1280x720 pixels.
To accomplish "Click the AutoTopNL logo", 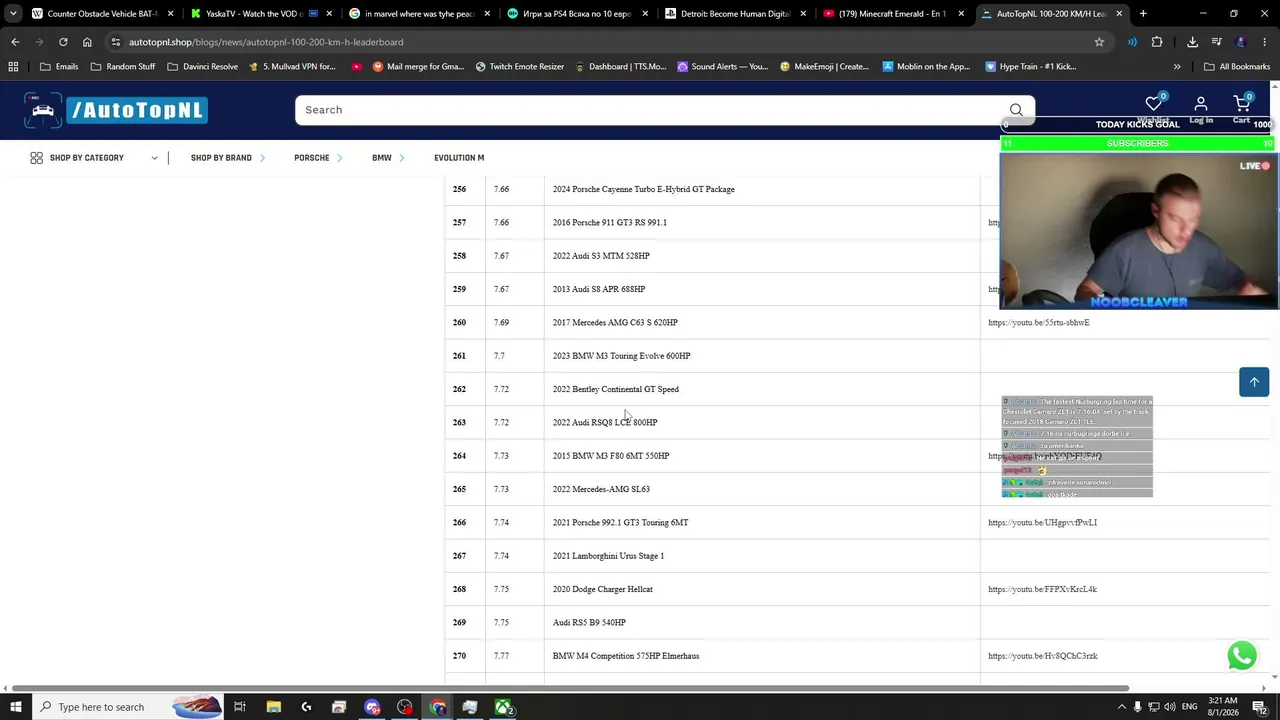I will (116, 110).
